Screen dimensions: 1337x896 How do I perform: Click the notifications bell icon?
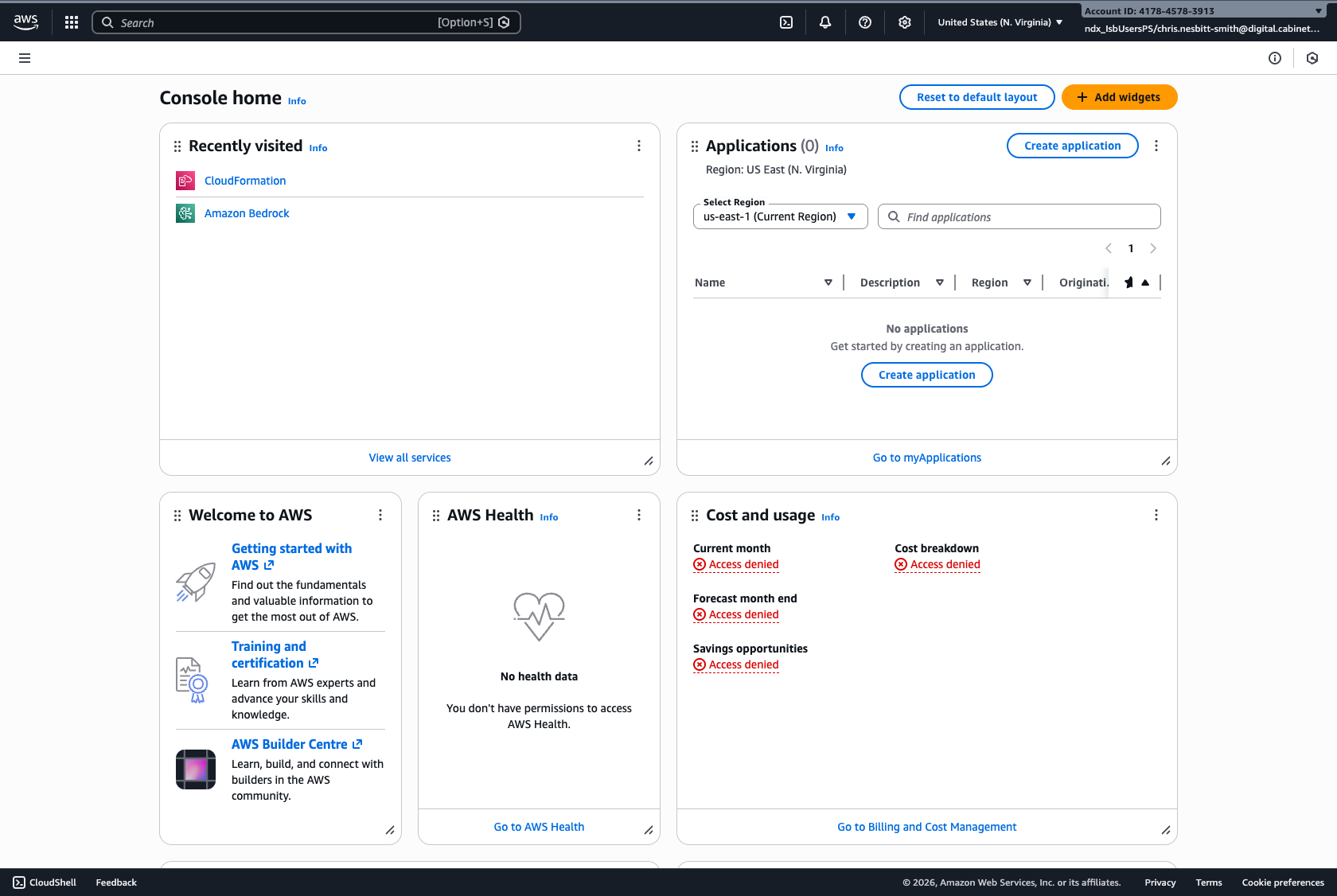[825, 21]
